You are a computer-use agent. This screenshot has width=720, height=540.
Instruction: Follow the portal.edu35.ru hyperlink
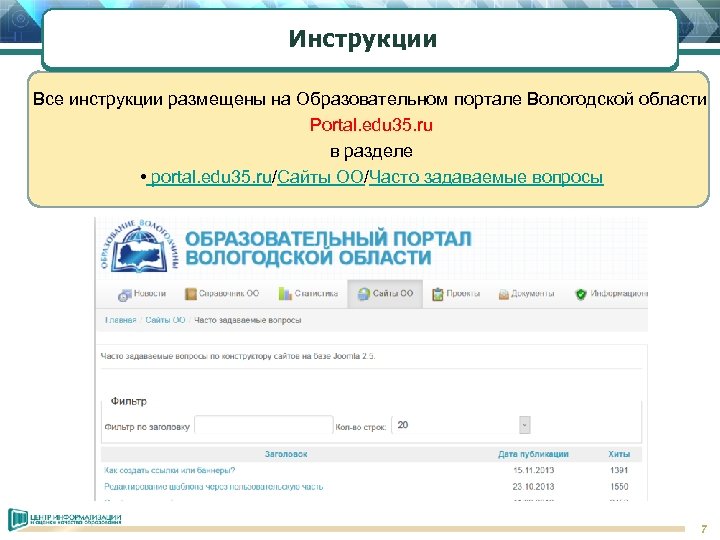pyautogui.click(x=211, y=177)
